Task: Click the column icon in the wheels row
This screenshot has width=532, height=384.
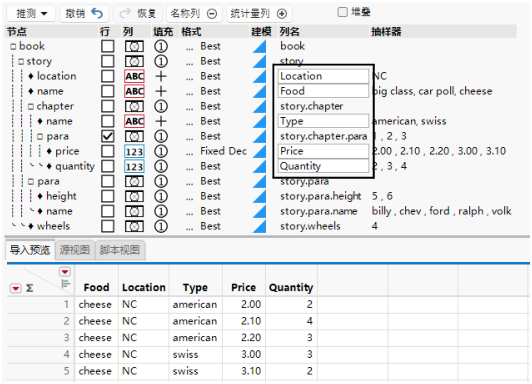Action: [134, 226]
